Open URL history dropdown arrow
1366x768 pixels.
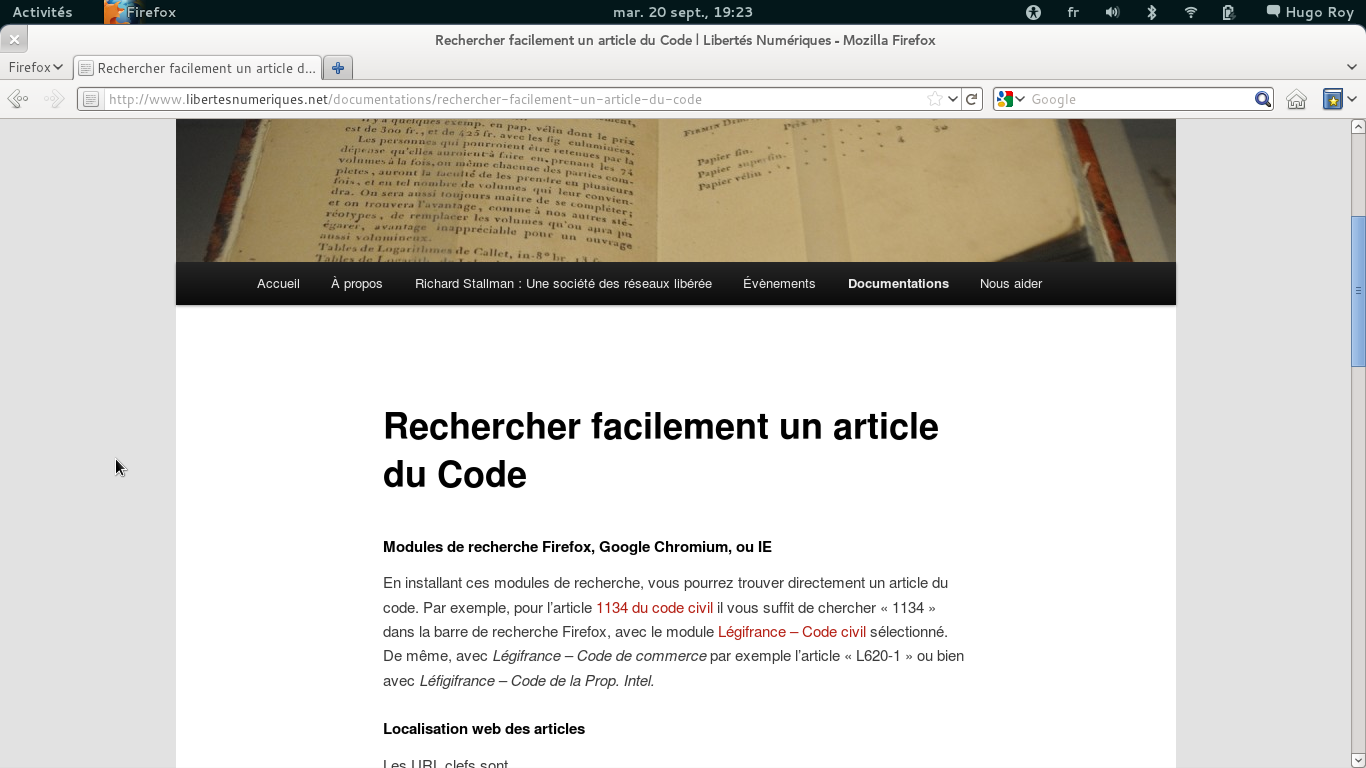pyautogui.click(x=953, y=99)
